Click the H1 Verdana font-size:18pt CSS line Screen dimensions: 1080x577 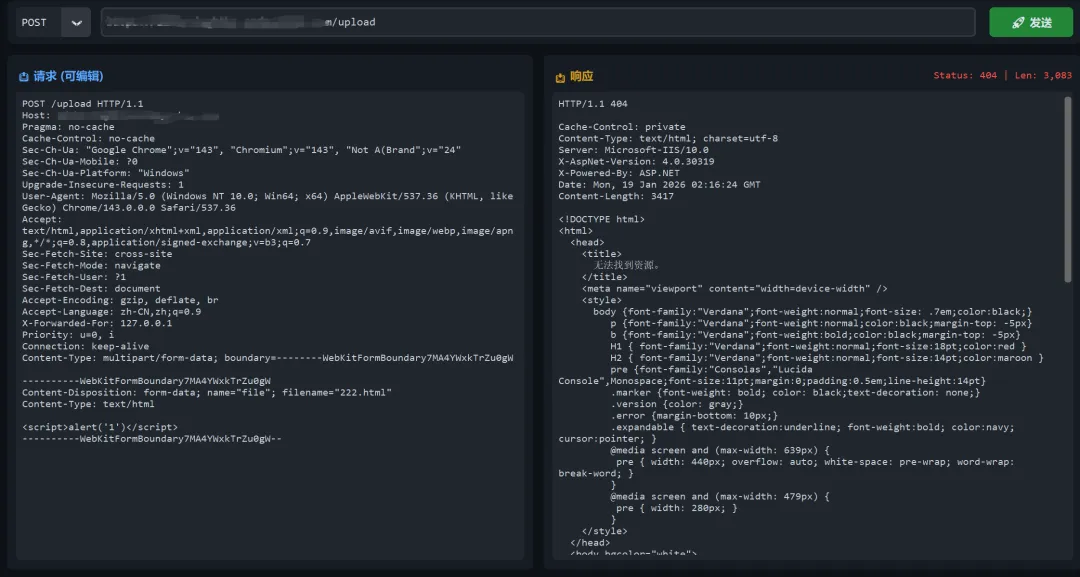[818, 346]
